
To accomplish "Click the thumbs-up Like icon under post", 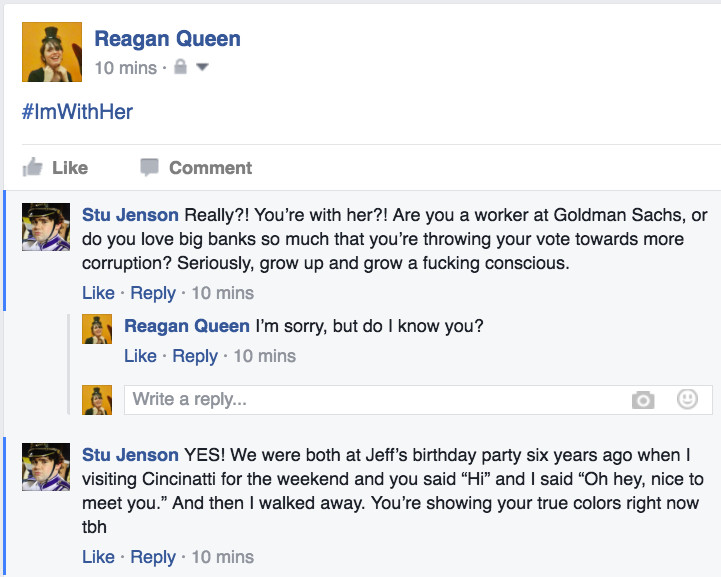I will (32, 167).
